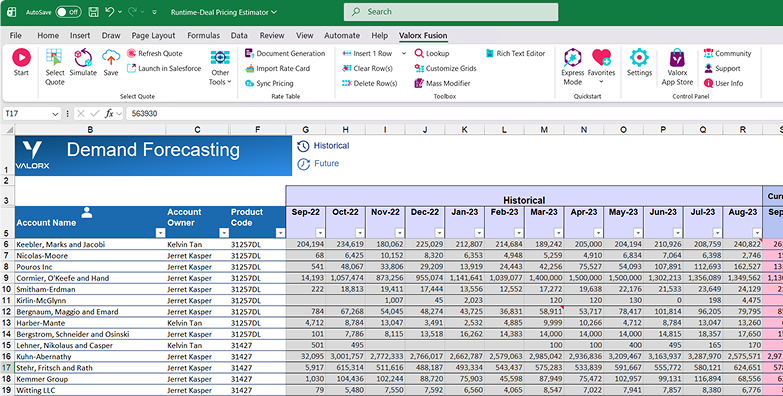Select cell Harber-Mante
This screenshot has width=783, height=396.
tap(90, 323)
